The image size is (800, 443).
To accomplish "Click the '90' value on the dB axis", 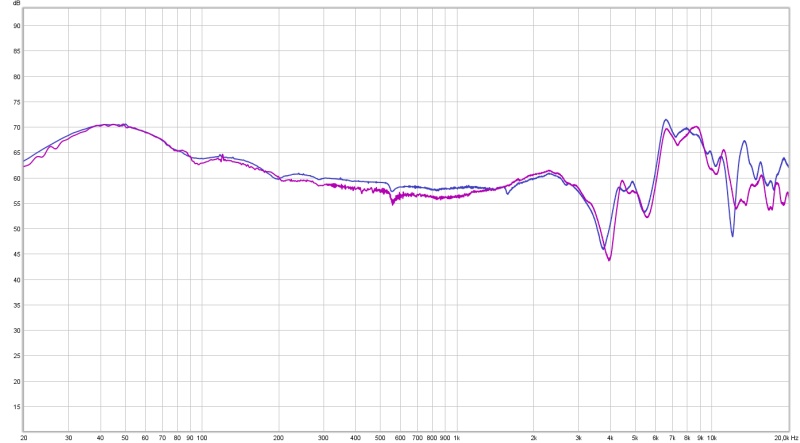I will 15,25.
